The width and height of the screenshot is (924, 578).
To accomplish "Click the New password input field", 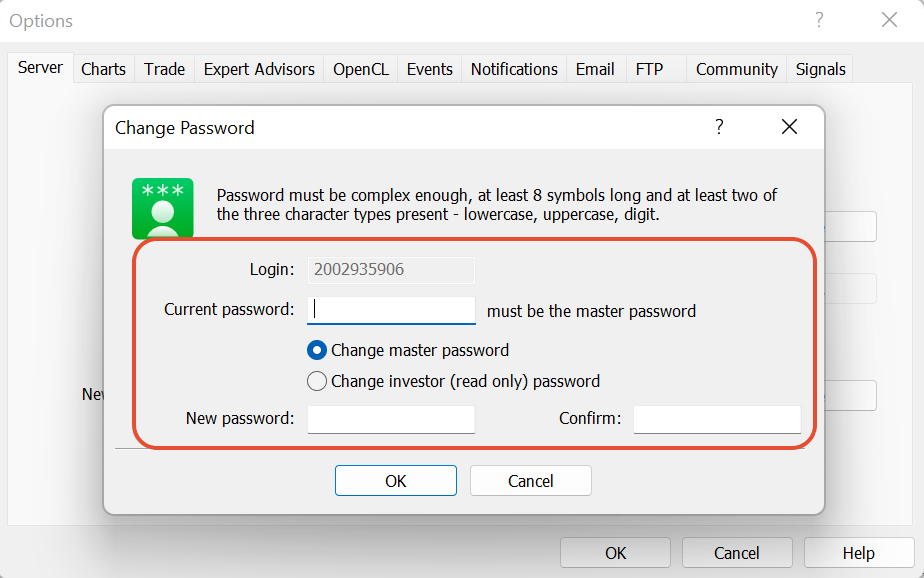I will pos(391,420).
